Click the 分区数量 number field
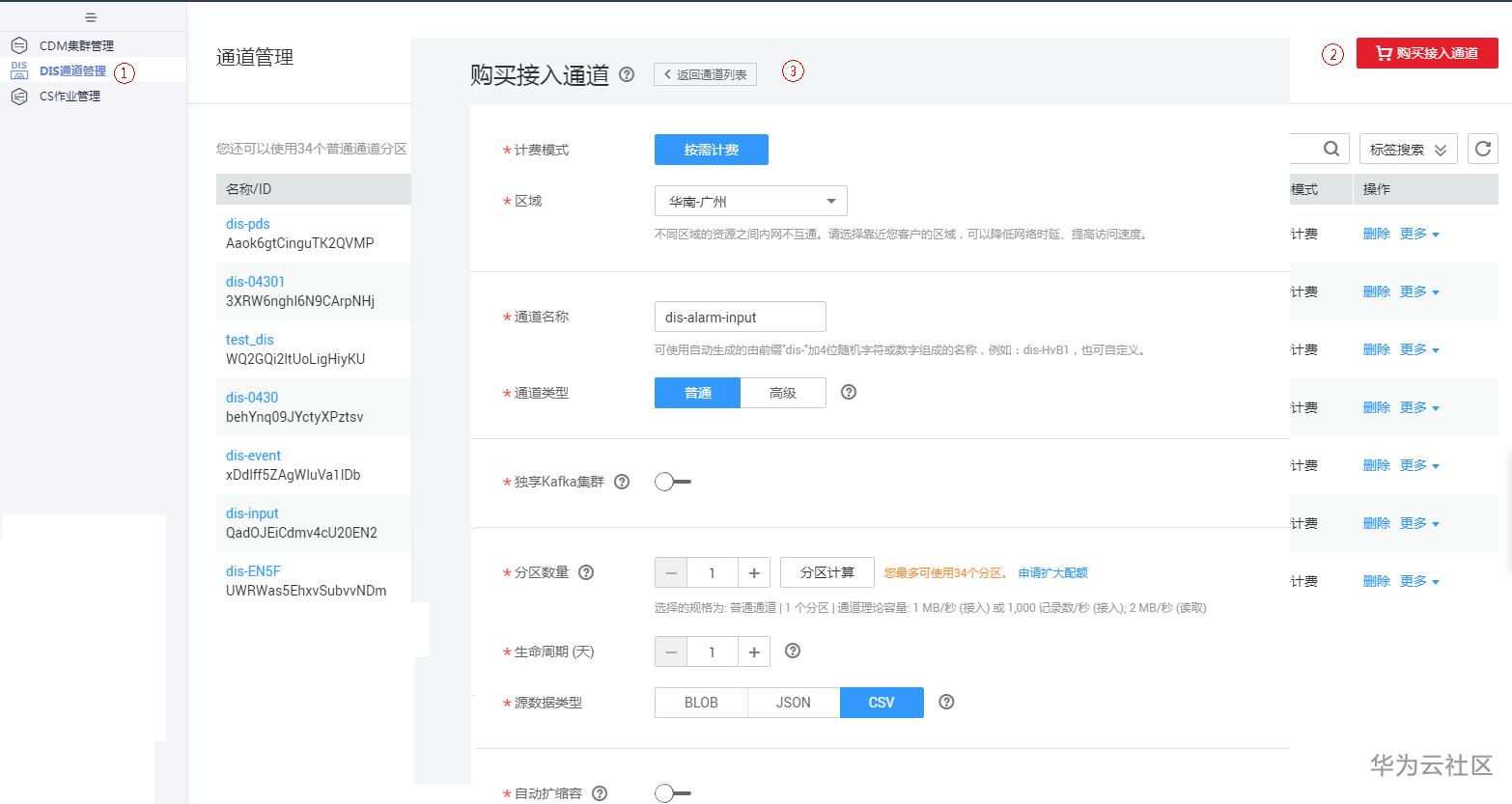This screenshot has height=804, width=1512. [x=713, y=572]
